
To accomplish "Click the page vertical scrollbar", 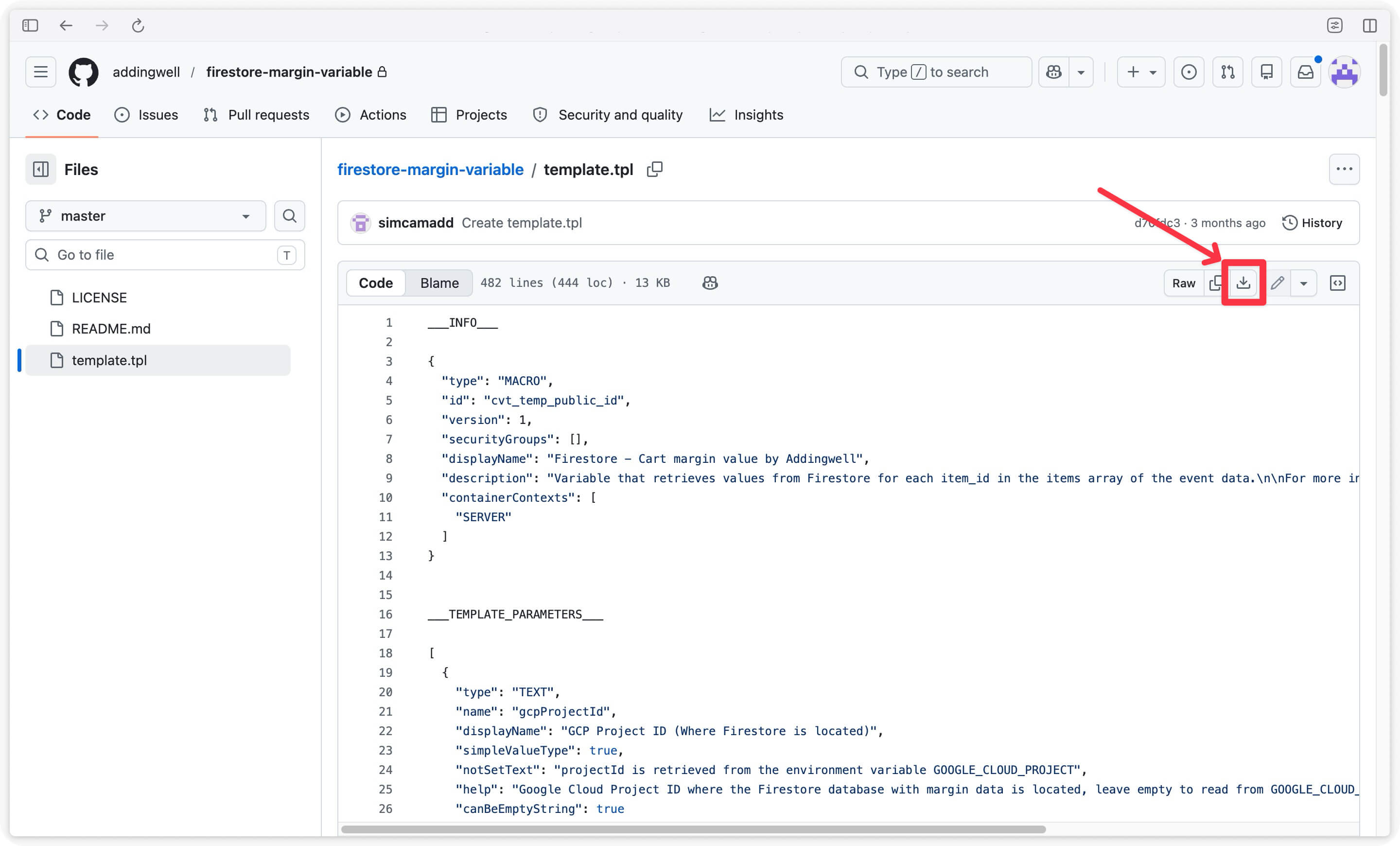I will pos(1383,70).
